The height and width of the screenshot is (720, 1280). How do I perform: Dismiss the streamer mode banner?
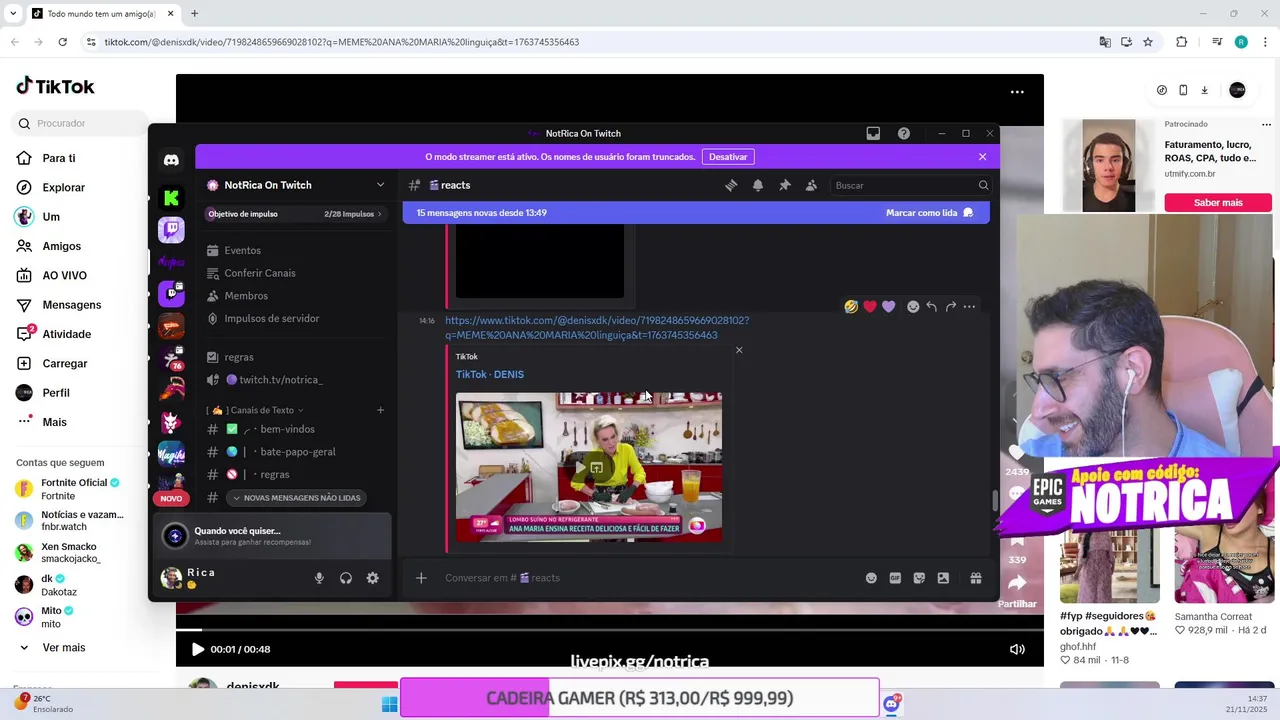coord(982,157)
